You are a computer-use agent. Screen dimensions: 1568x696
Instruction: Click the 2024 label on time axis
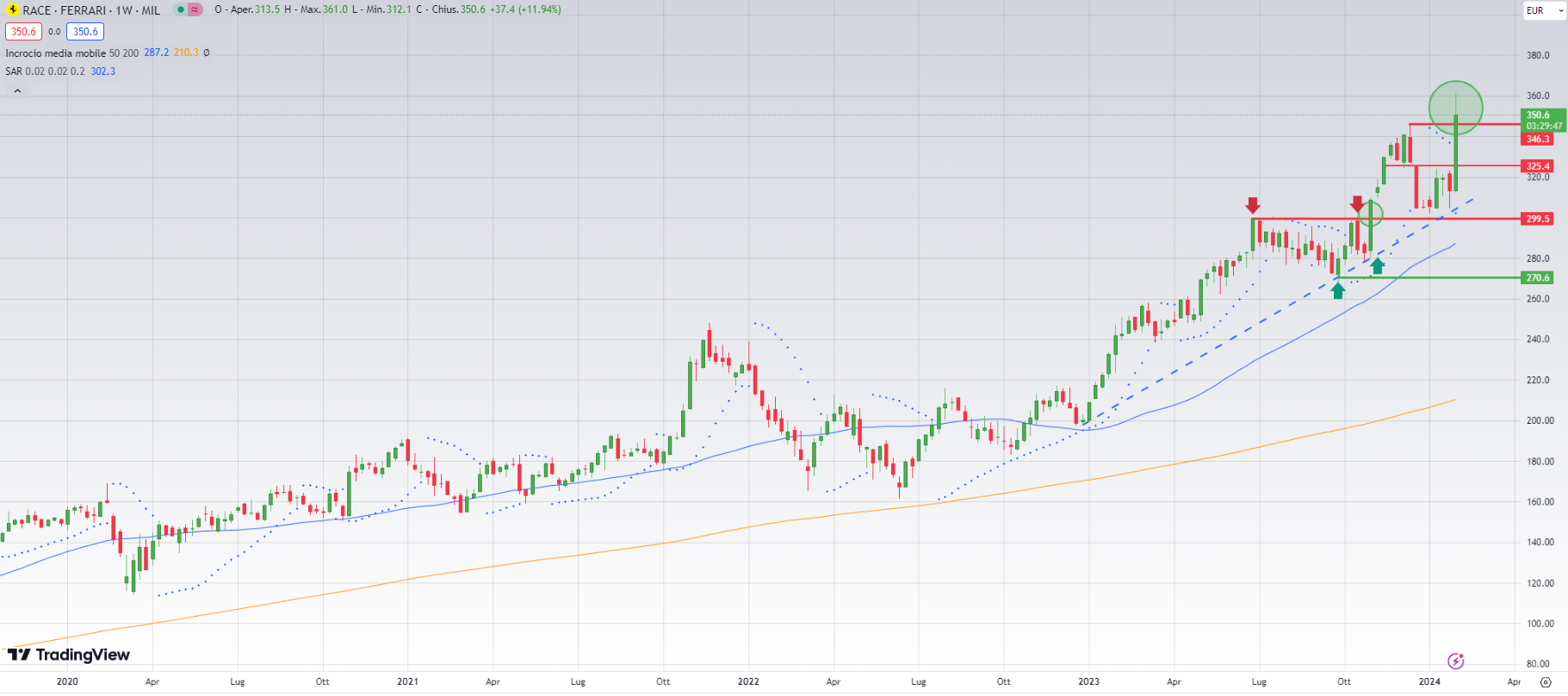(1429, 681)
